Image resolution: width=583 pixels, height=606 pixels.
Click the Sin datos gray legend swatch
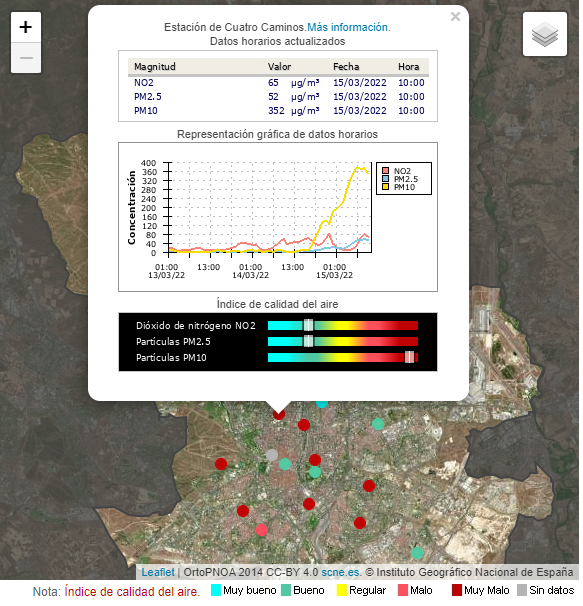[x=522, y=590]
